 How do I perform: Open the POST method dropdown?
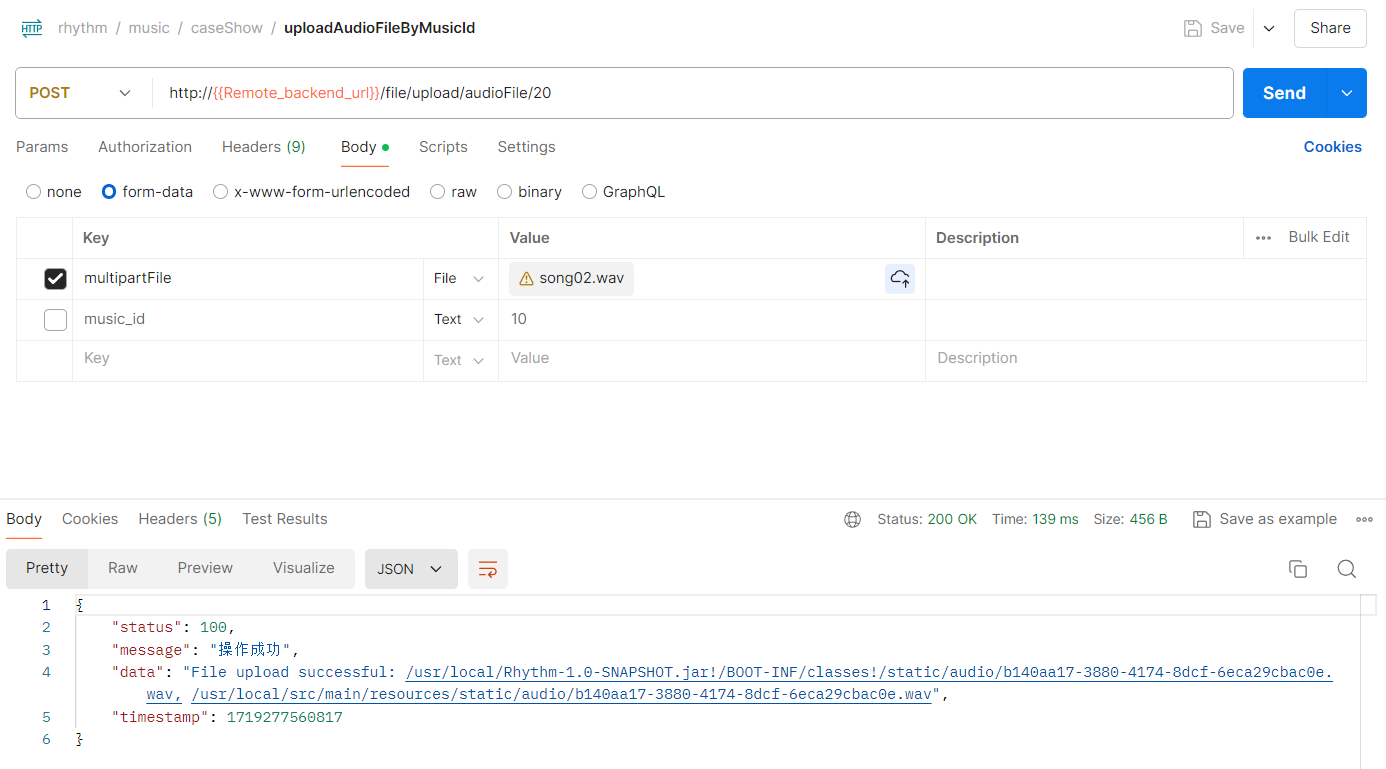coord(81,93)
